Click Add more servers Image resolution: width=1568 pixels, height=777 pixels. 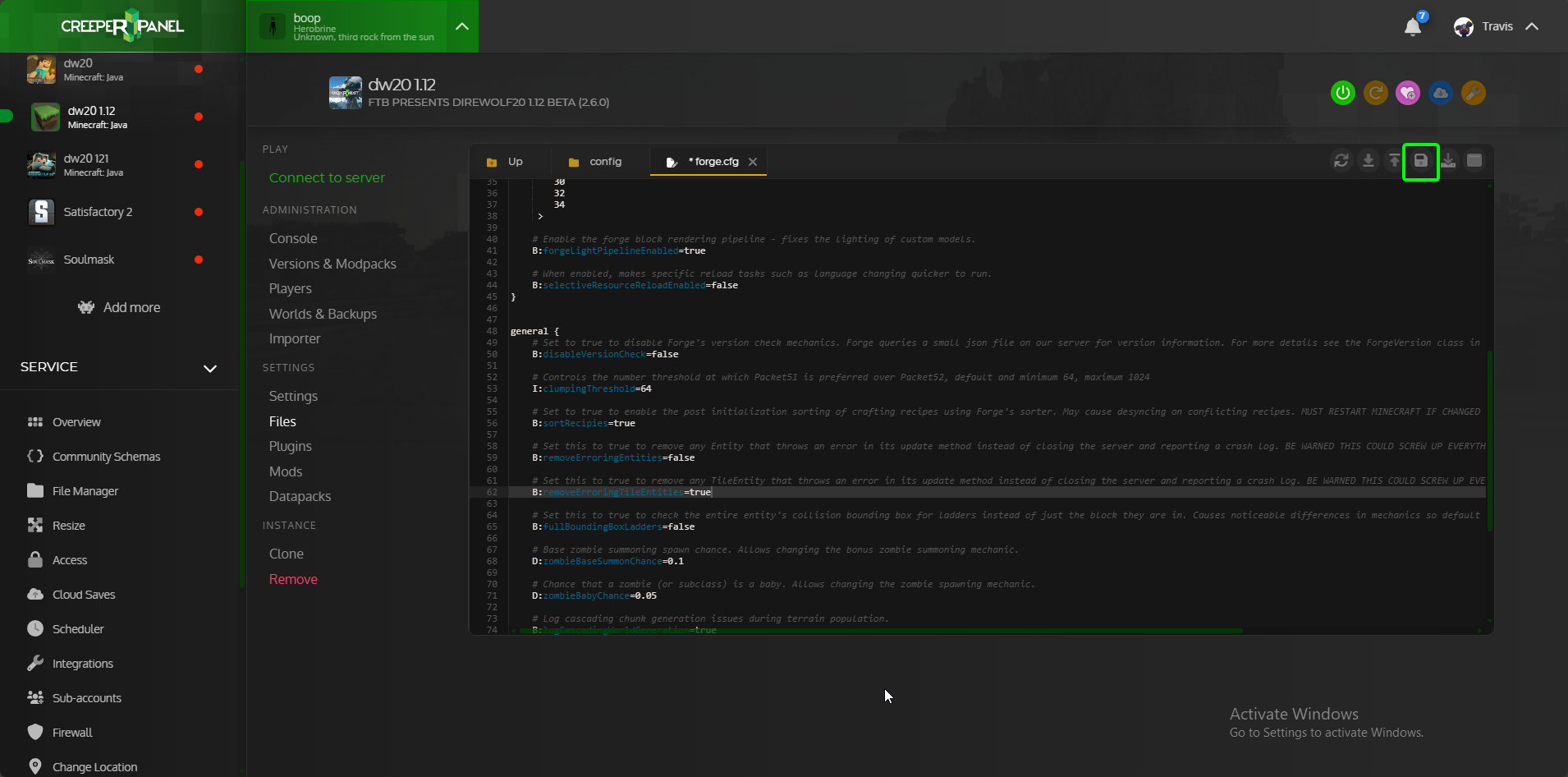pyautogui.click(x=120, y=307)
